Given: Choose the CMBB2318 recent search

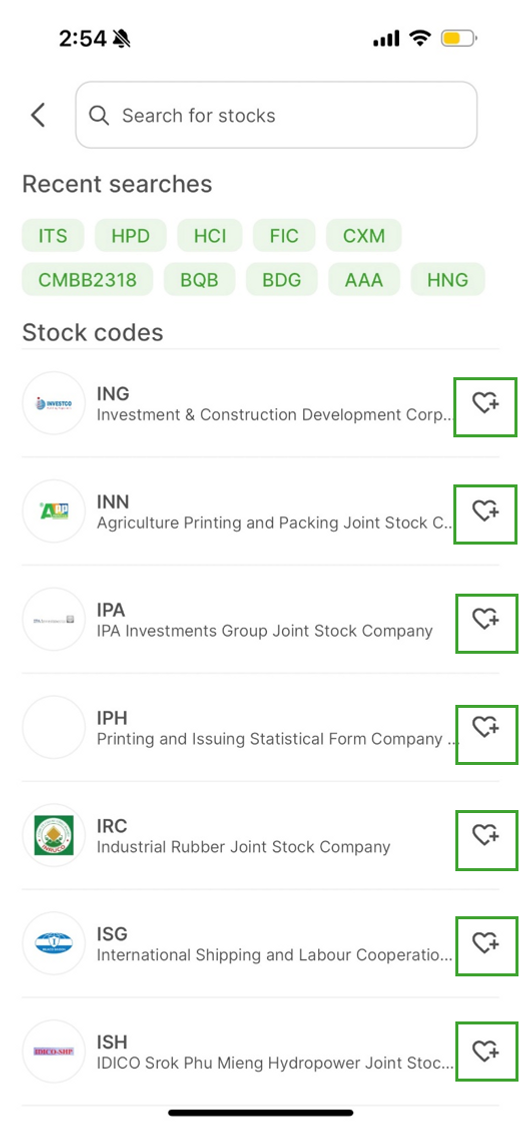Looking at the screenshot, I should point(87,279).
